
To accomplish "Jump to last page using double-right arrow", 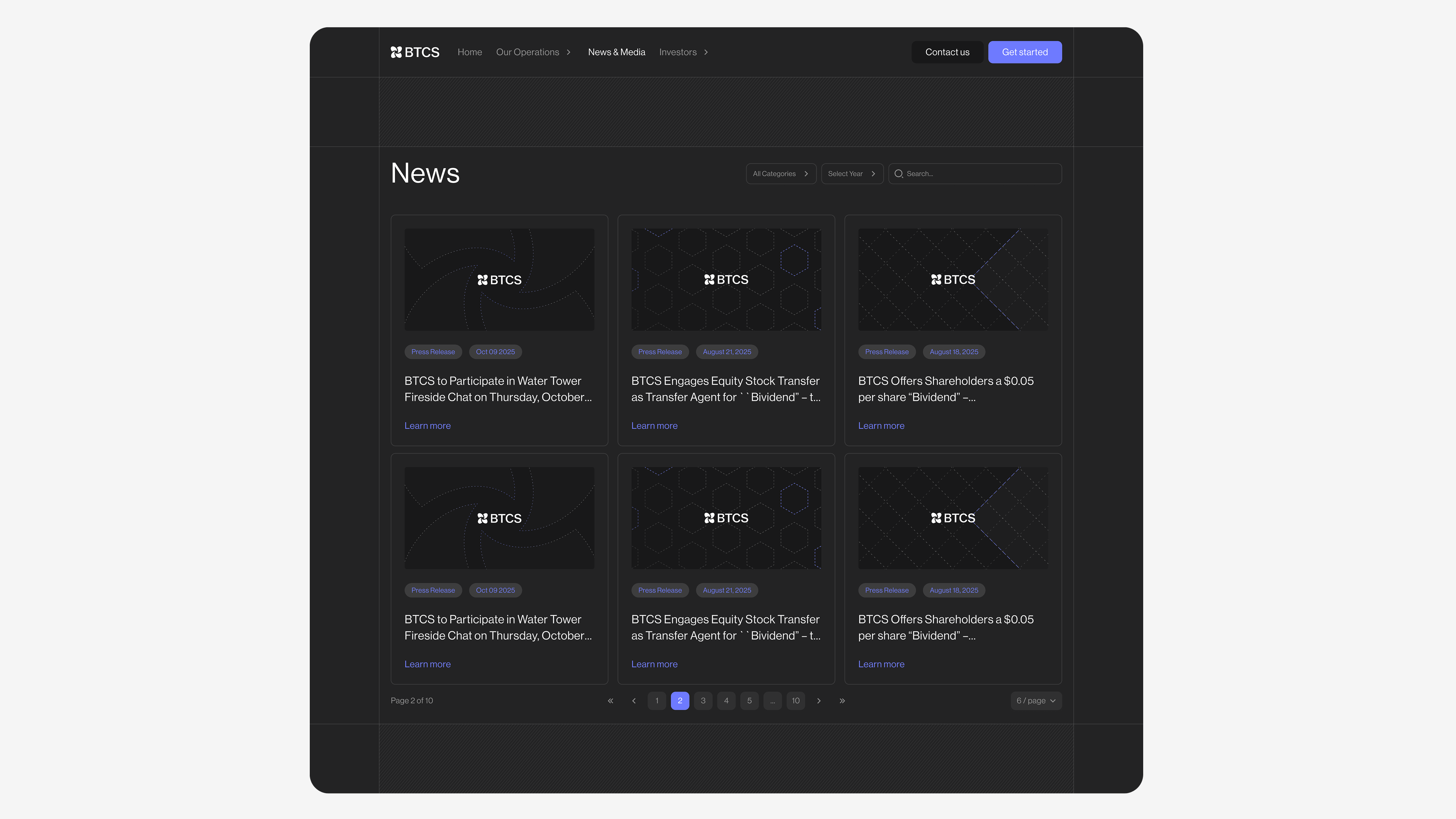I will point(842,700).
